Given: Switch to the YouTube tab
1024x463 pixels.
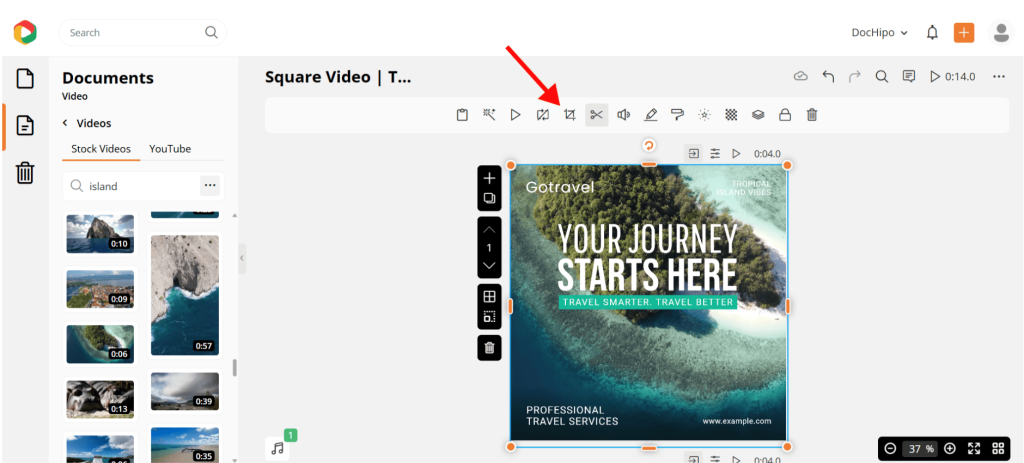Looking at the screenshot, I should [170, 149].
